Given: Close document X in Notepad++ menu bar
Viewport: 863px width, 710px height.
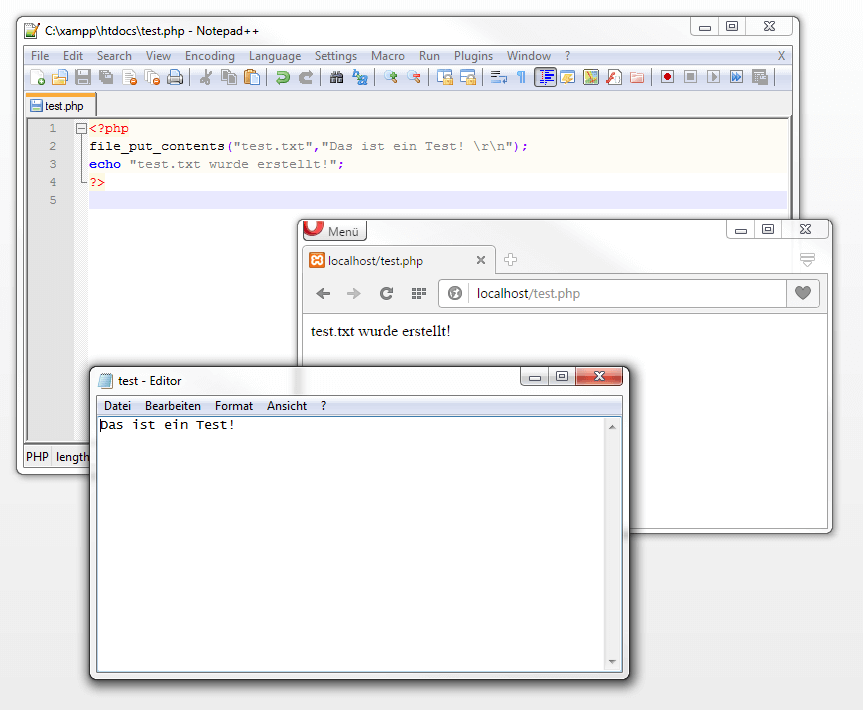Looking at the screenshot, I should point(781,56).
